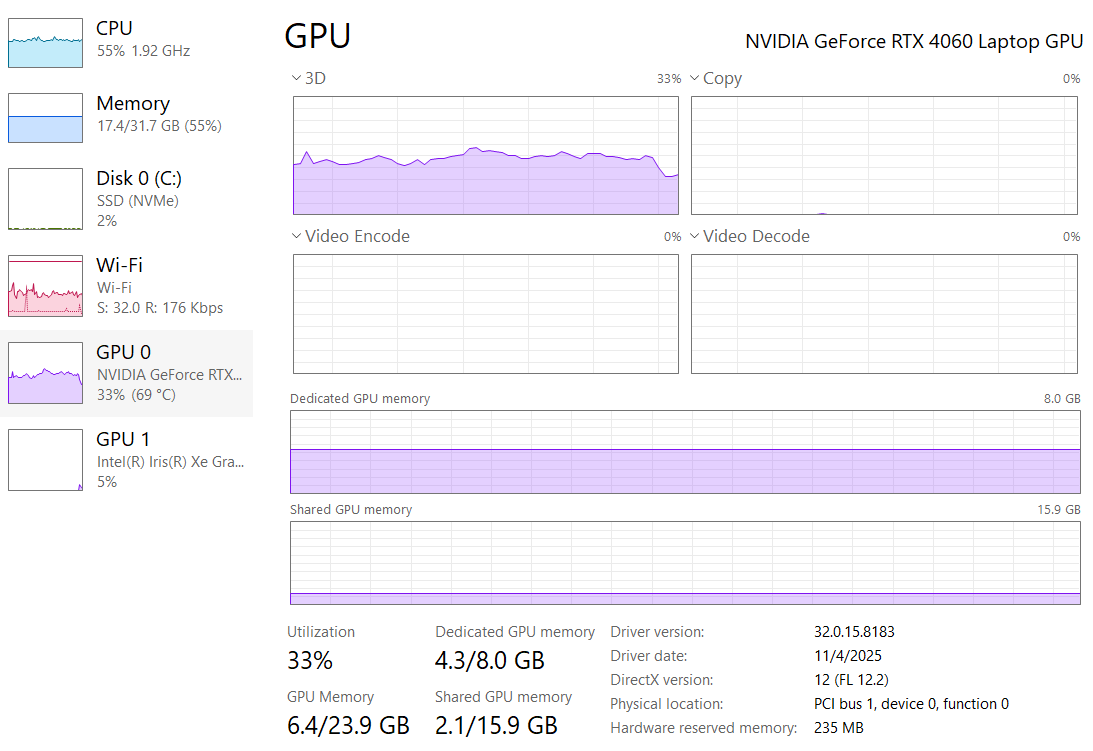Select the Wi-Fi activity thumbnail graph
Image resolution: width=1093 pixels, height=751 pixels.
[x=45, y=285]
